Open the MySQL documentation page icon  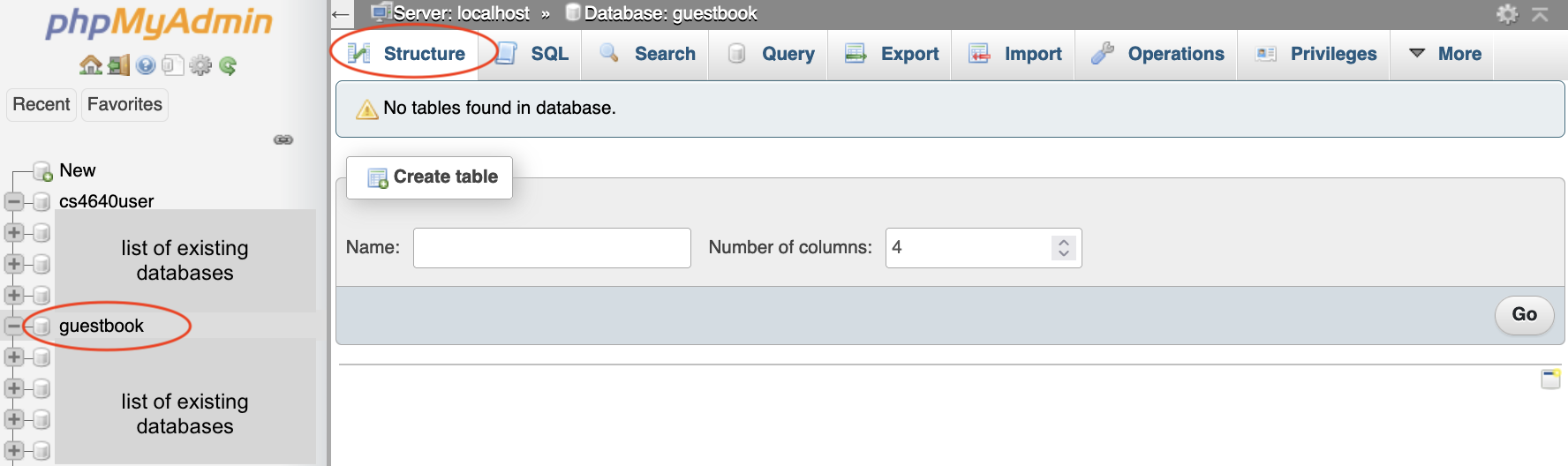pos(173,64)
